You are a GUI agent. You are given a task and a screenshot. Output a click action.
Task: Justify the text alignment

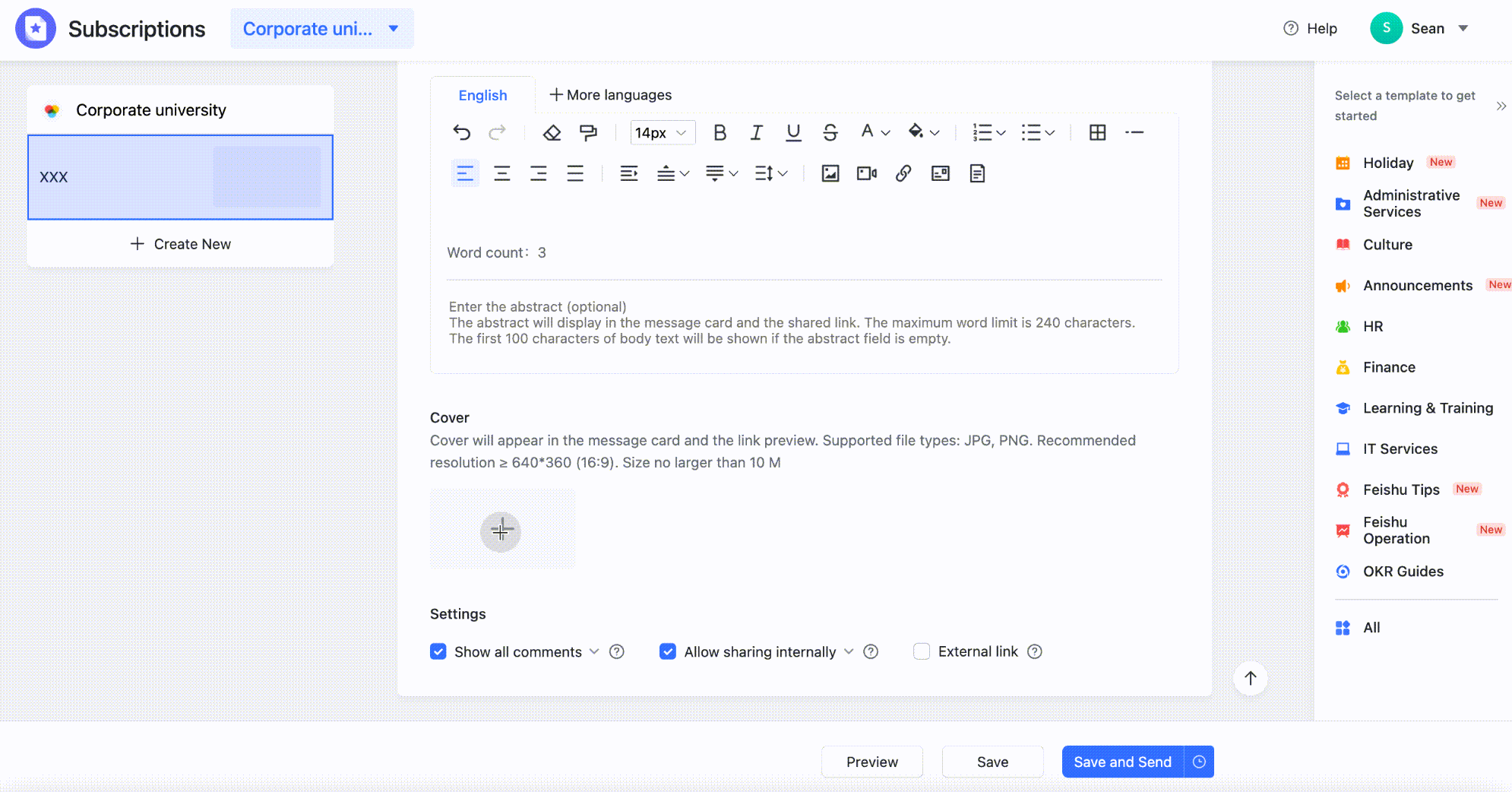tap(575, 174)
